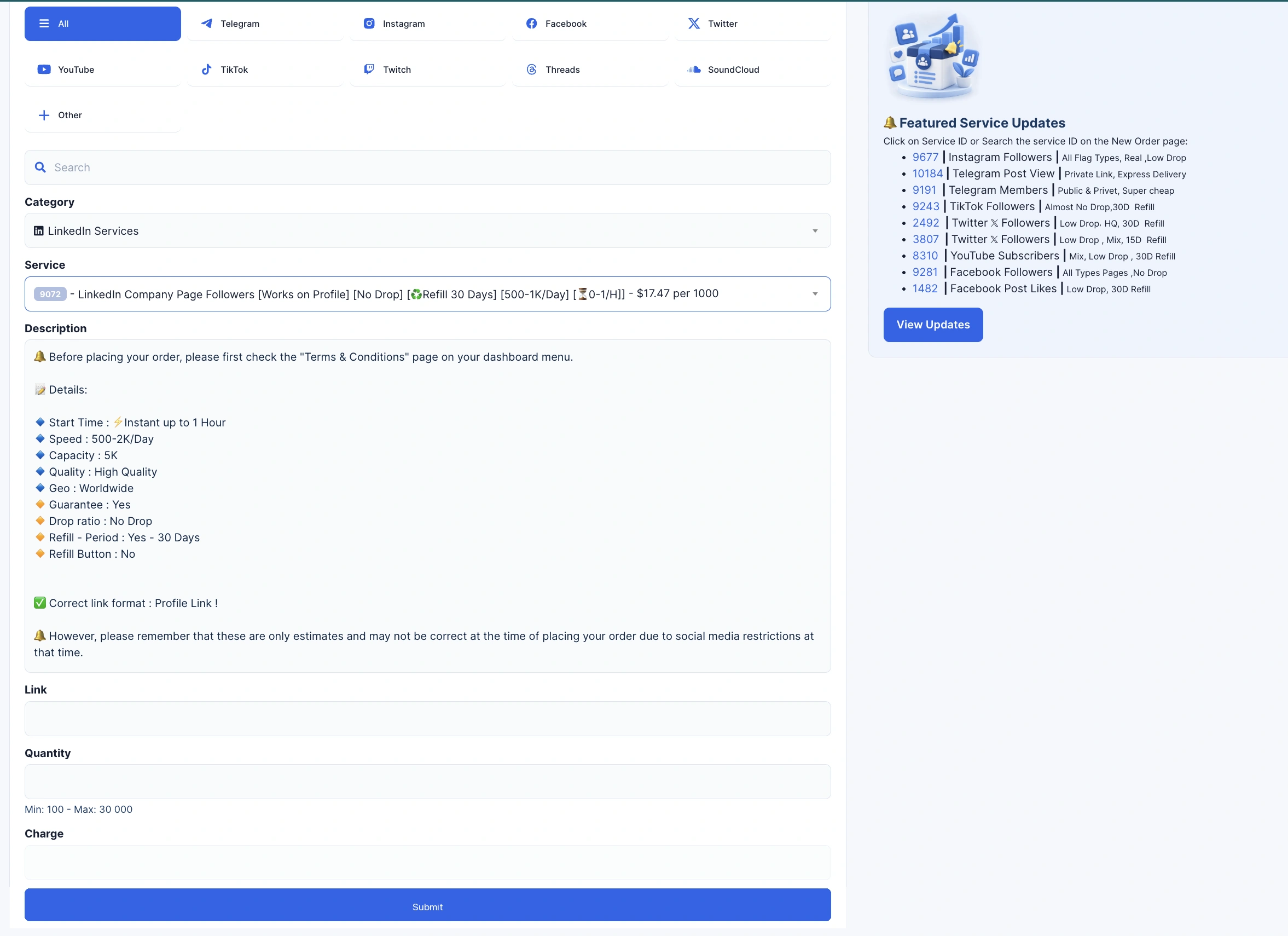Open service ID 3807 Twitter Followers

coord(926,240)
